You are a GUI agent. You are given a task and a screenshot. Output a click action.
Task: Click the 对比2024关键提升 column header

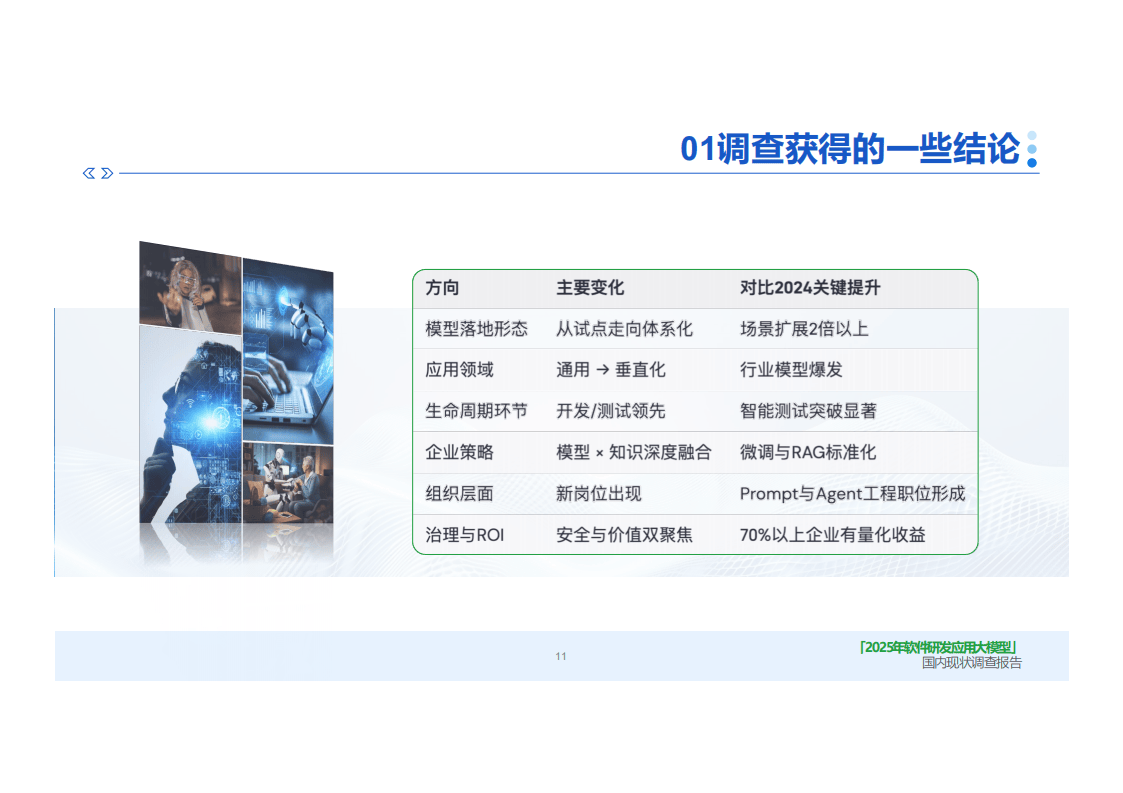[810, 288]
